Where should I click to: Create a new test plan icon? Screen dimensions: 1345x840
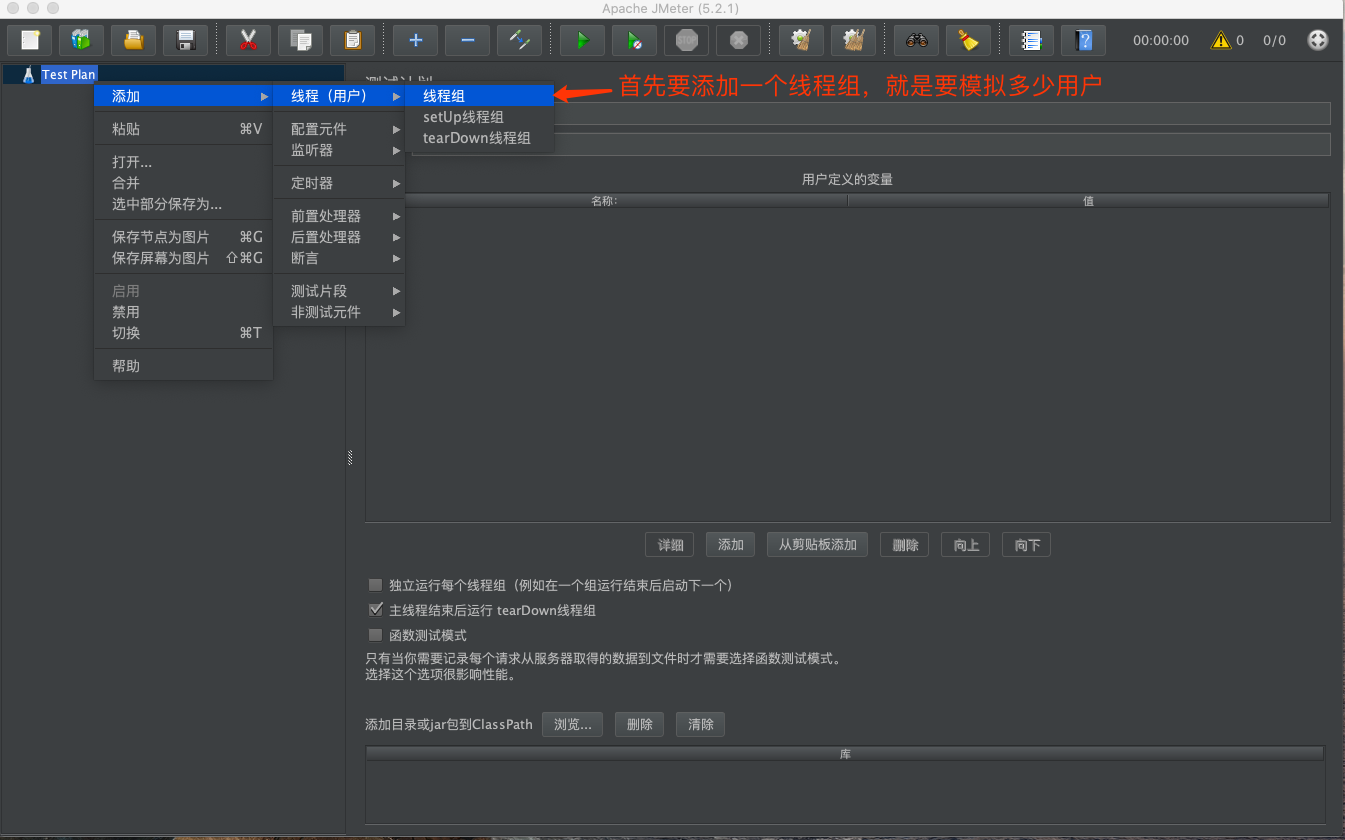(30, 41)
